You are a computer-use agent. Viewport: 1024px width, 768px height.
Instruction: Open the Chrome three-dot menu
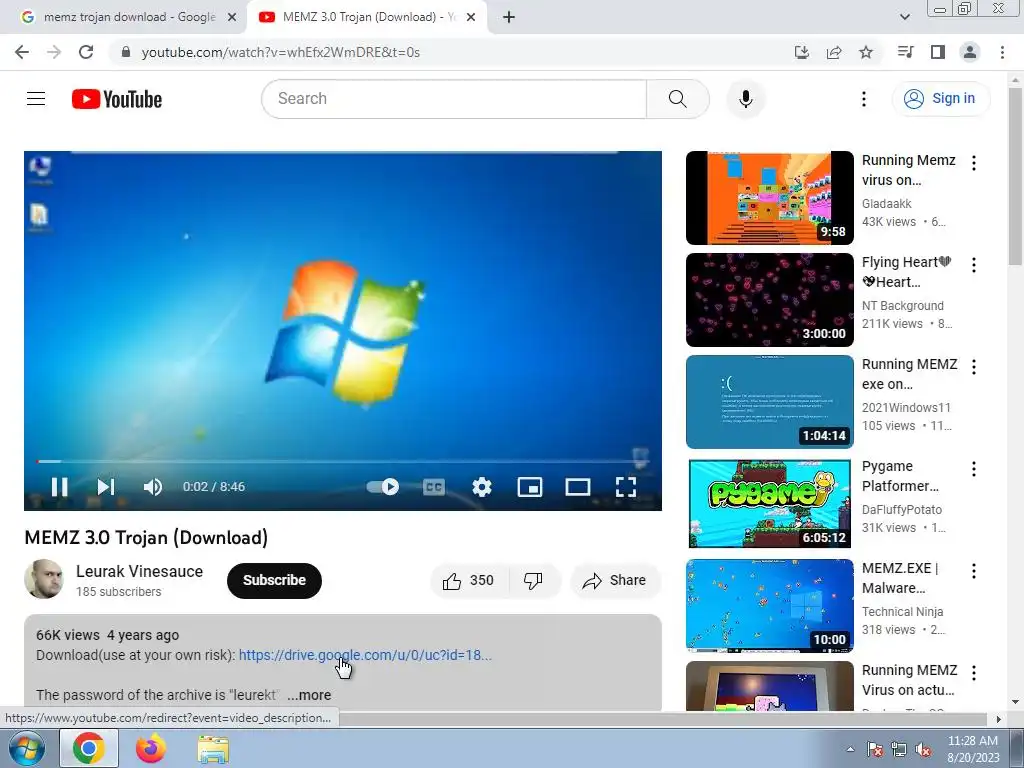(1002, 52)
